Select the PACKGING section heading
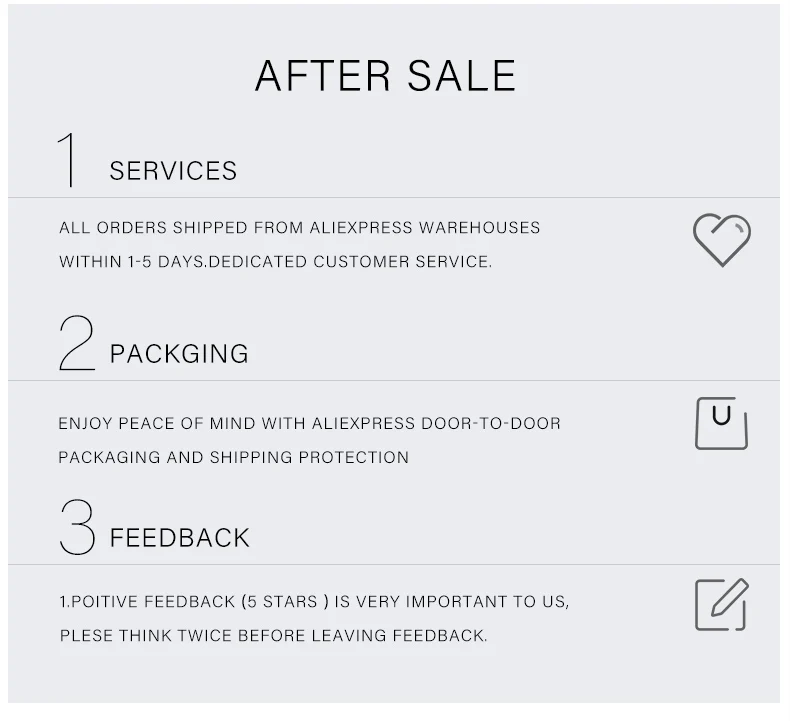 pos(179,354)
